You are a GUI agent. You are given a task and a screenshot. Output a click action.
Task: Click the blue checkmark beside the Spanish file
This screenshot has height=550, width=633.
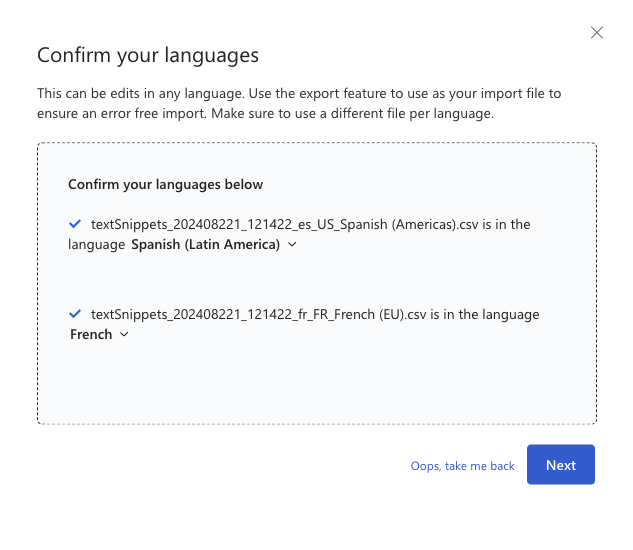(x=75, y=224)
